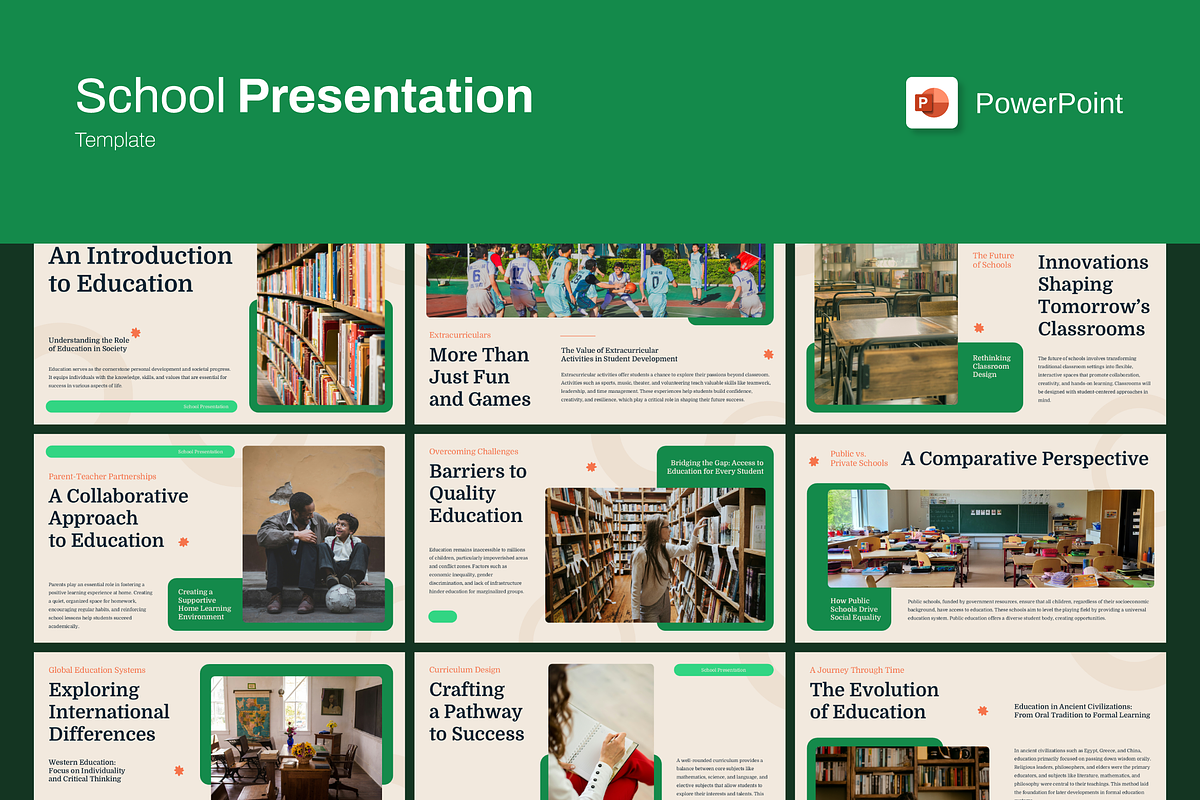Open the vintage classroom with wall map photo
Viewport: 1200px width, 800px height.
pos(296,738)
